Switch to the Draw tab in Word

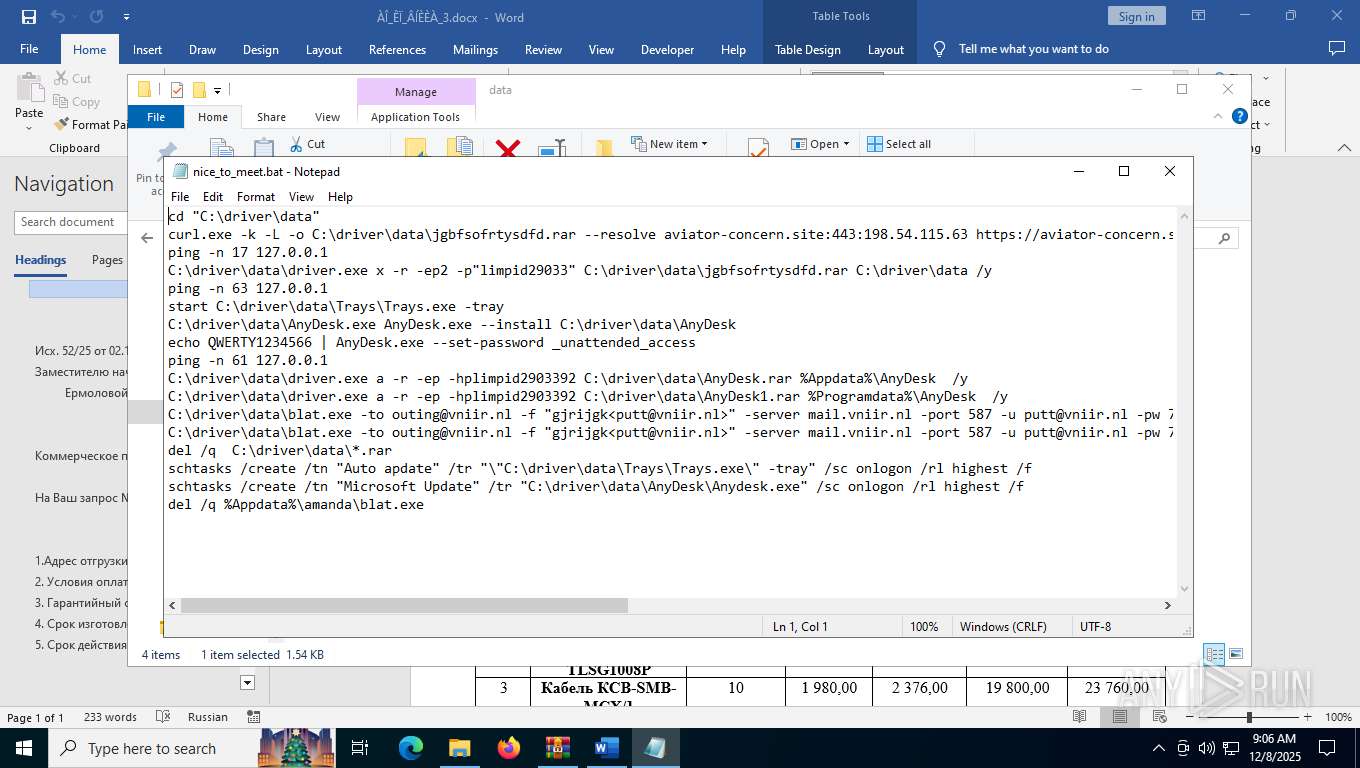pyautogui.click(x=202, y=49)
